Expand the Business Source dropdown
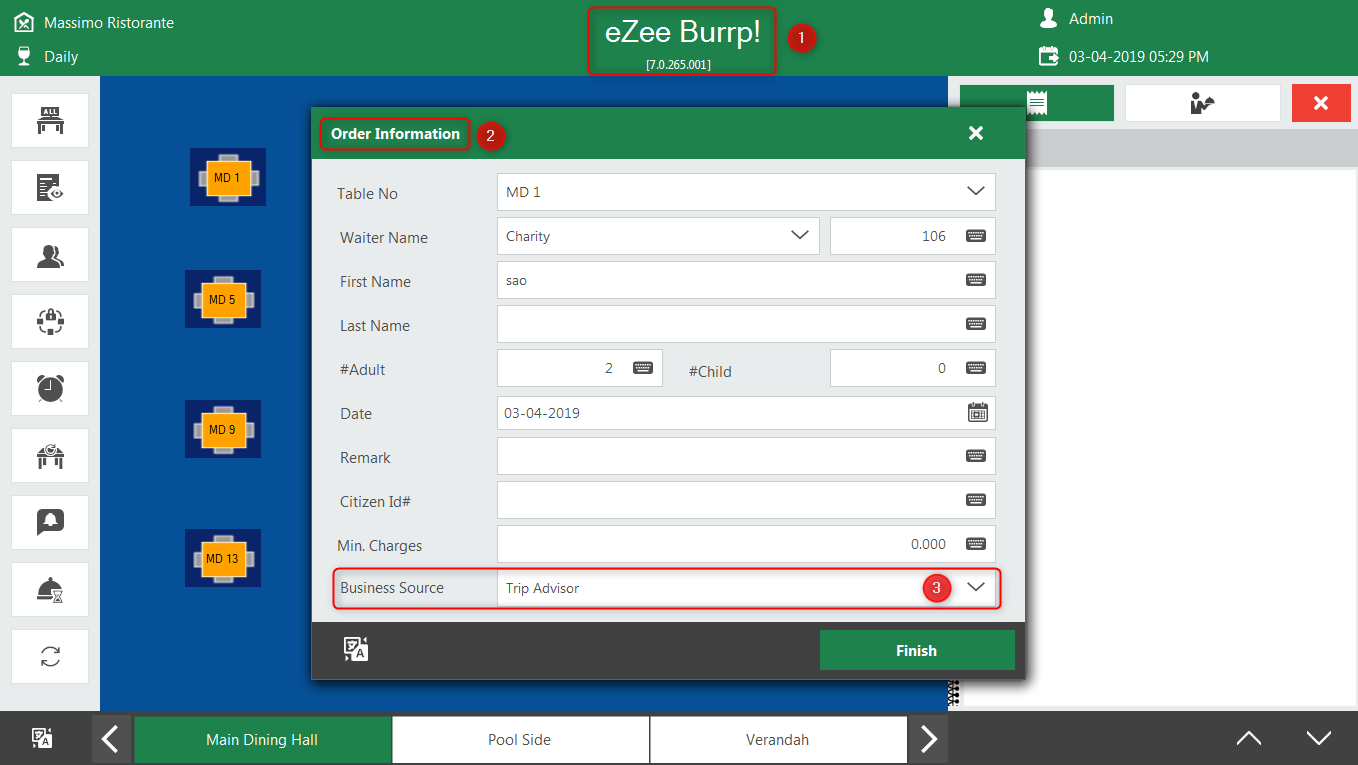Screen dimensions: 1358x765 click(x=977, y=587)
